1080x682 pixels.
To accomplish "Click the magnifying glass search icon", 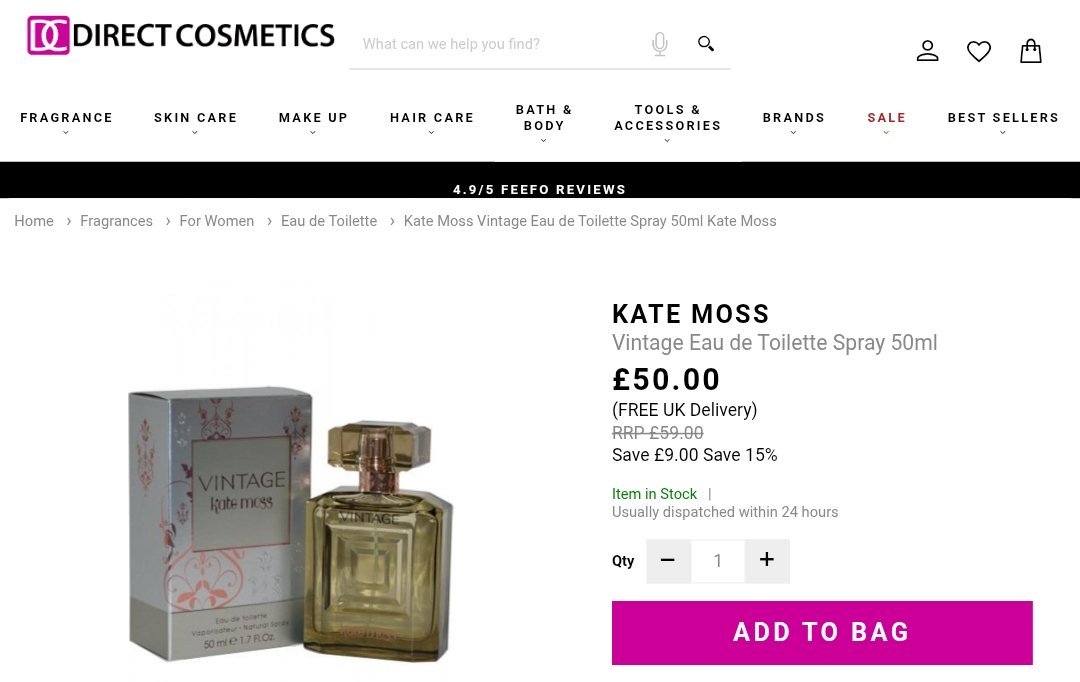I will (x=706, y=44).
